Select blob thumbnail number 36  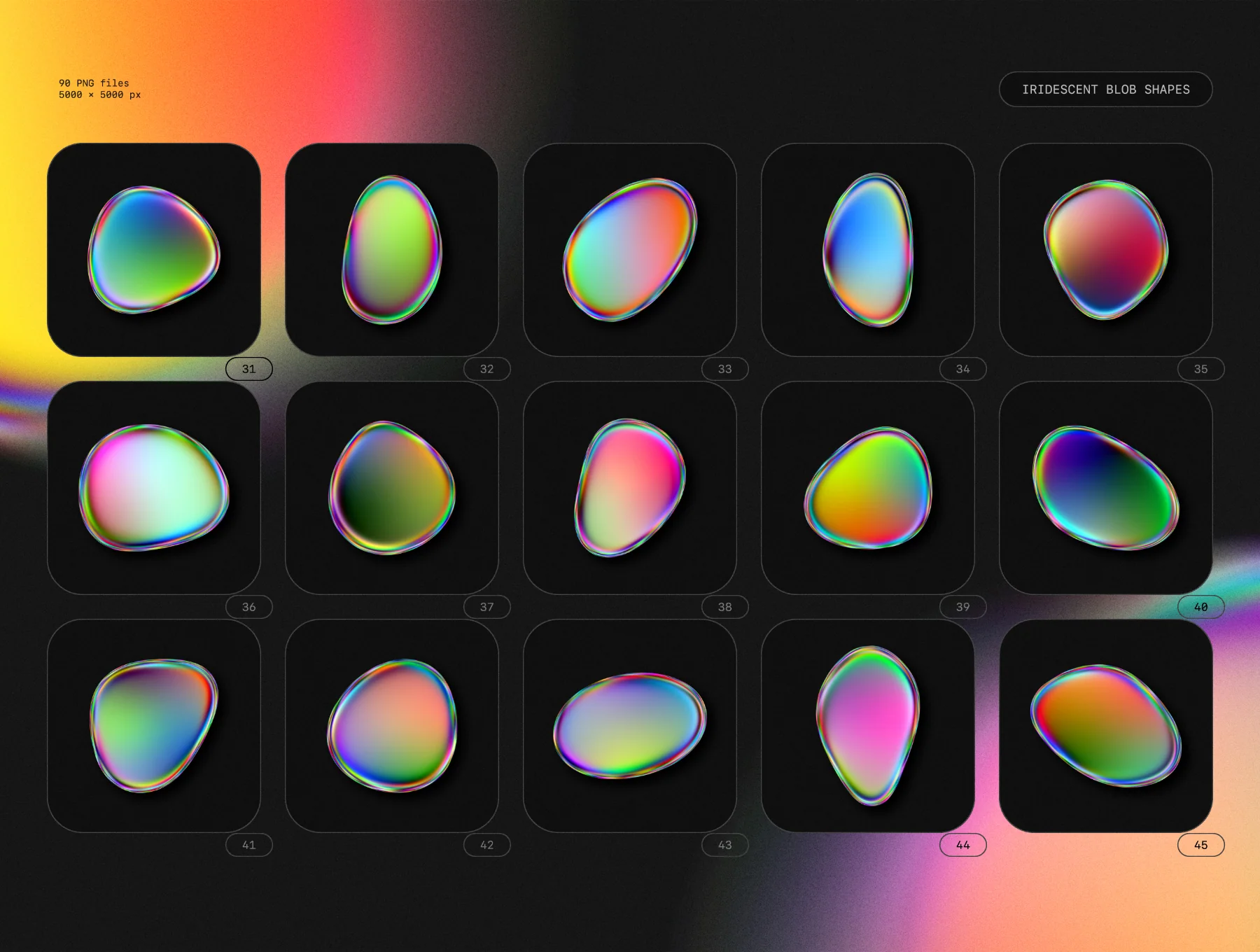tap(154, 488)
